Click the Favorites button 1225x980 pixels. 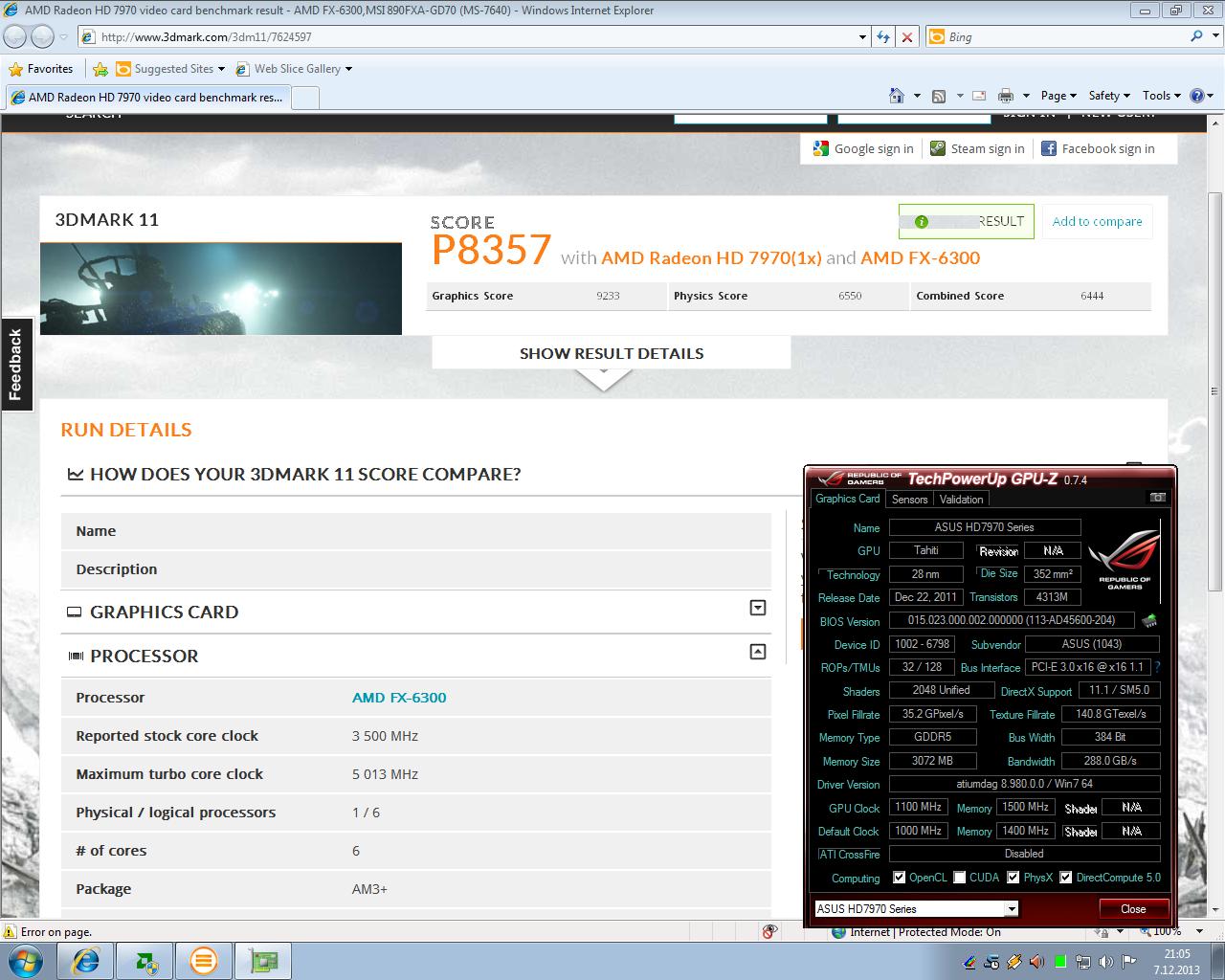41,69
